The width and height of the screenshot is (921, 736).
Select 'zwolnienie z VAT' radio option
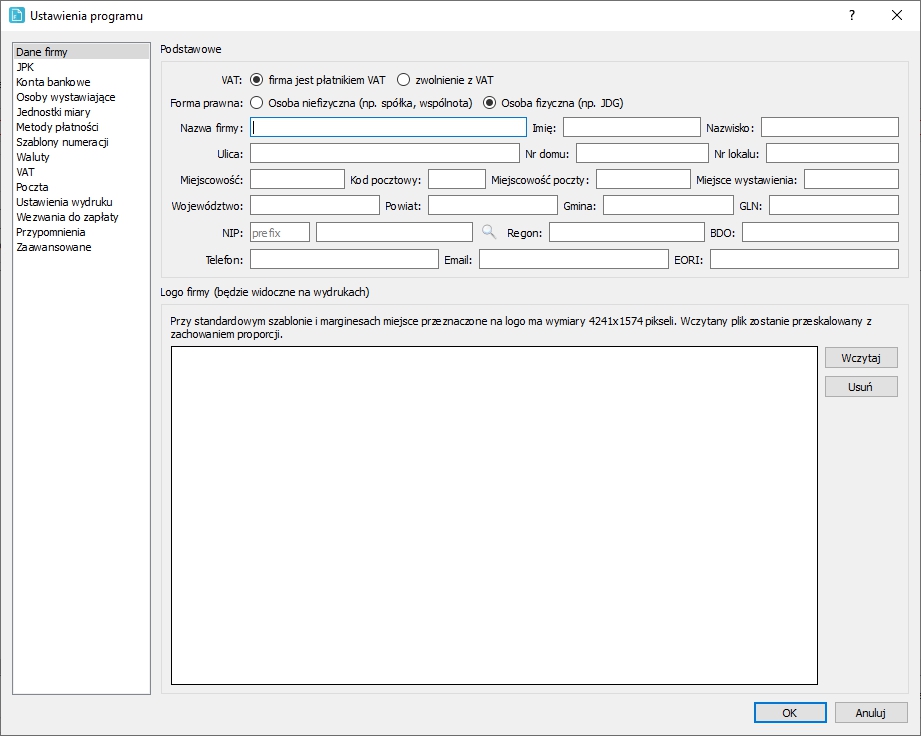(404, 80)
